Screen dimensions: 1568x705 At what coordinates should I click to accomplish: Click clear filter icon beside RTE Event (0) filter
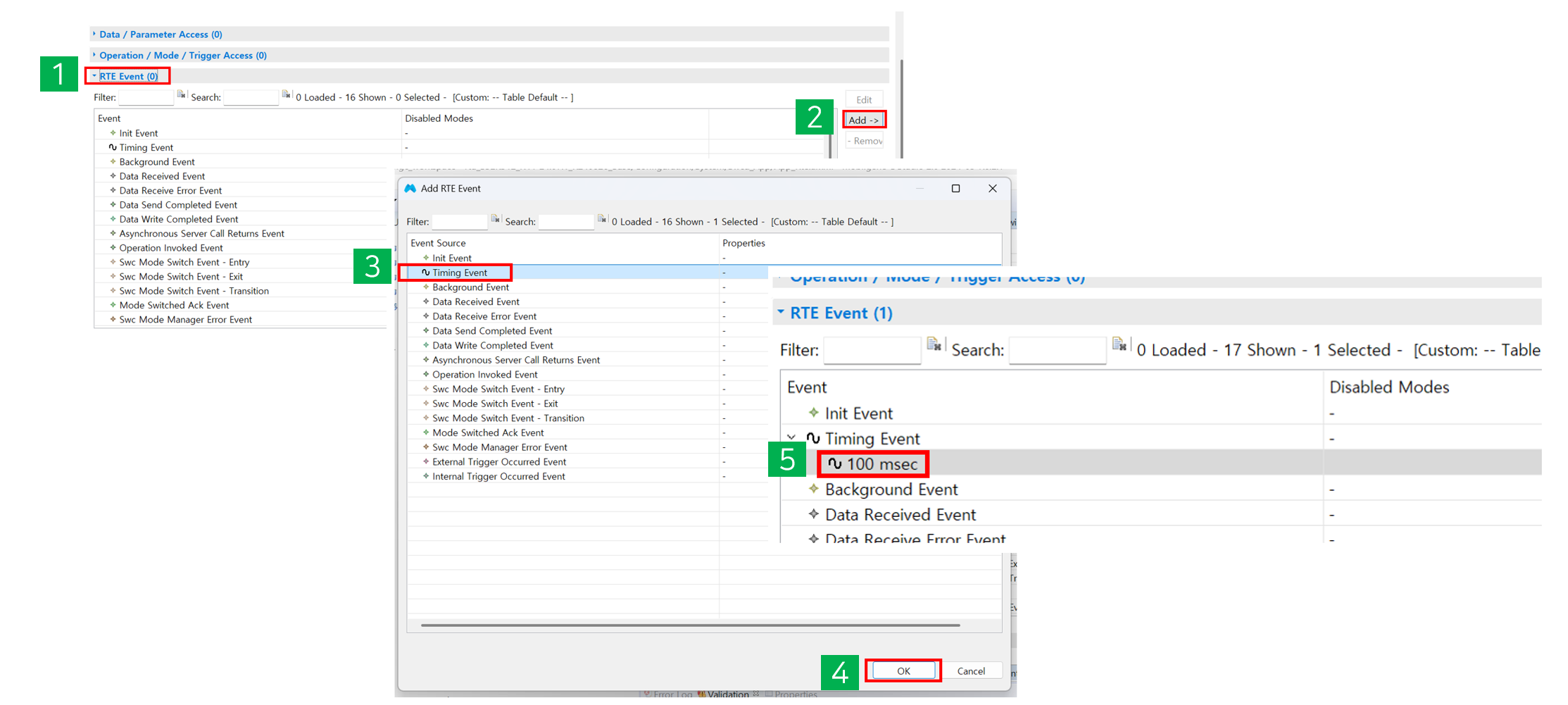pos(182,95)
